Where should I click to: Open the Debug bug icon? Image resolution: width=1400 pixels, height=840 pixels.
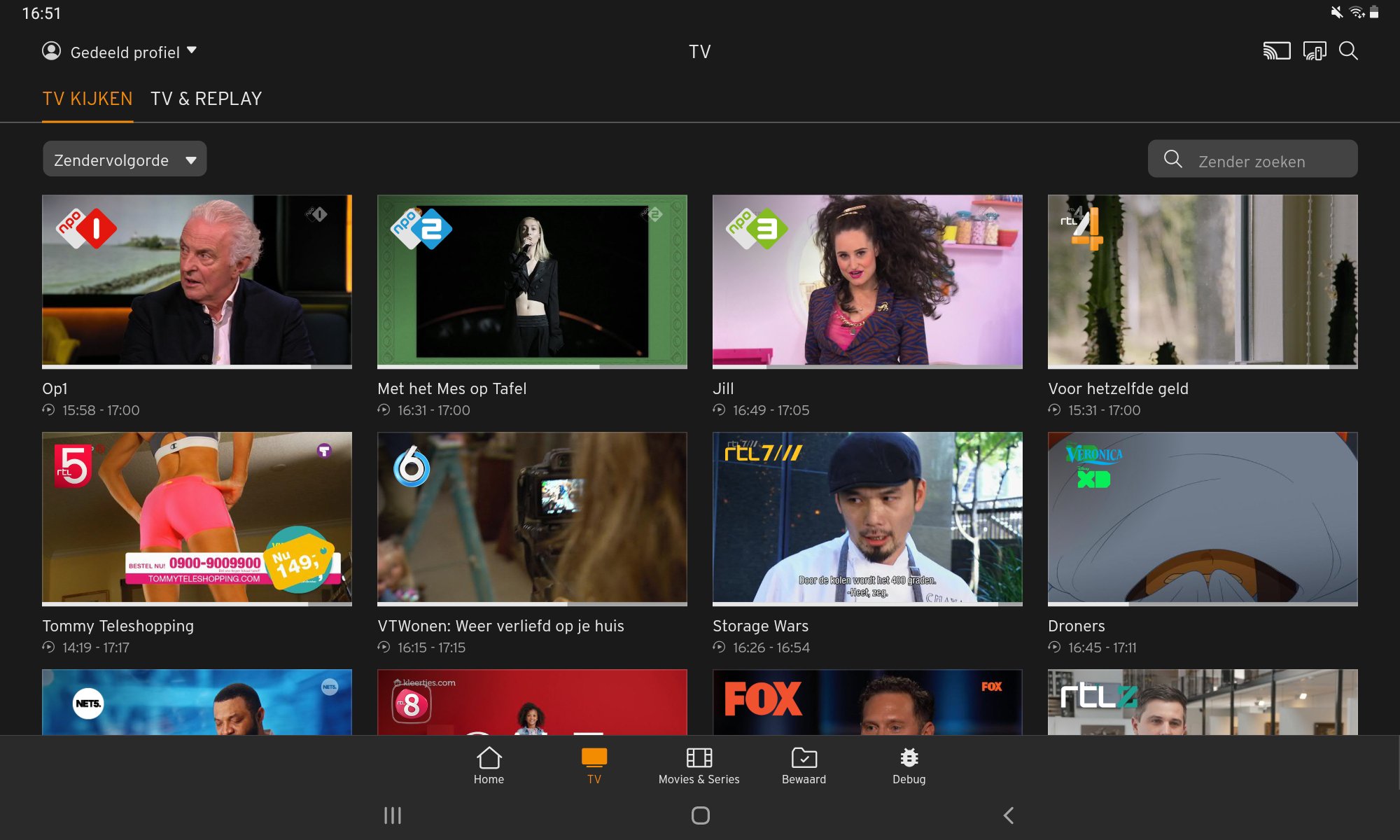pos(909,757)
